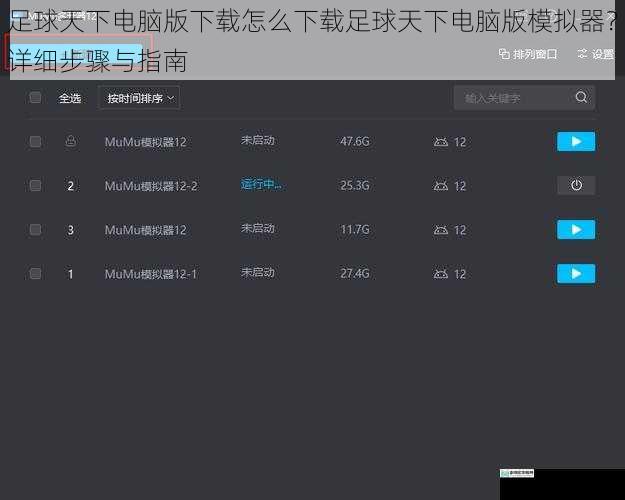Click the magnifier search icon
The width and height of the screenshot is (625, 500).
pos(582,97)
